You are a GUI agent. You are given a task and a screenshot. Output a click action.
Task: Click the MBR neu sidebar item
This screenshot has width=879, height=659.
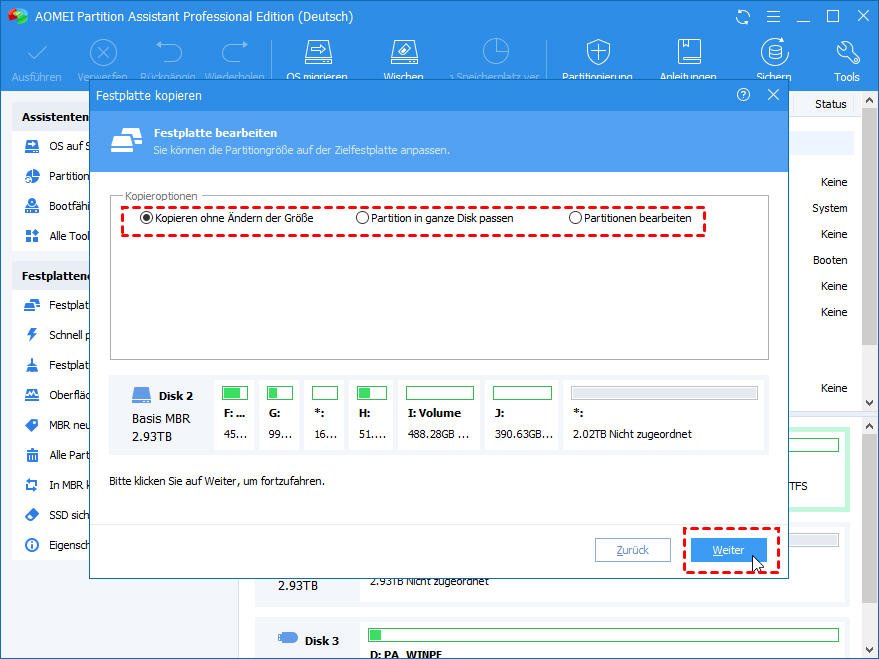click(x=57, y=425)
